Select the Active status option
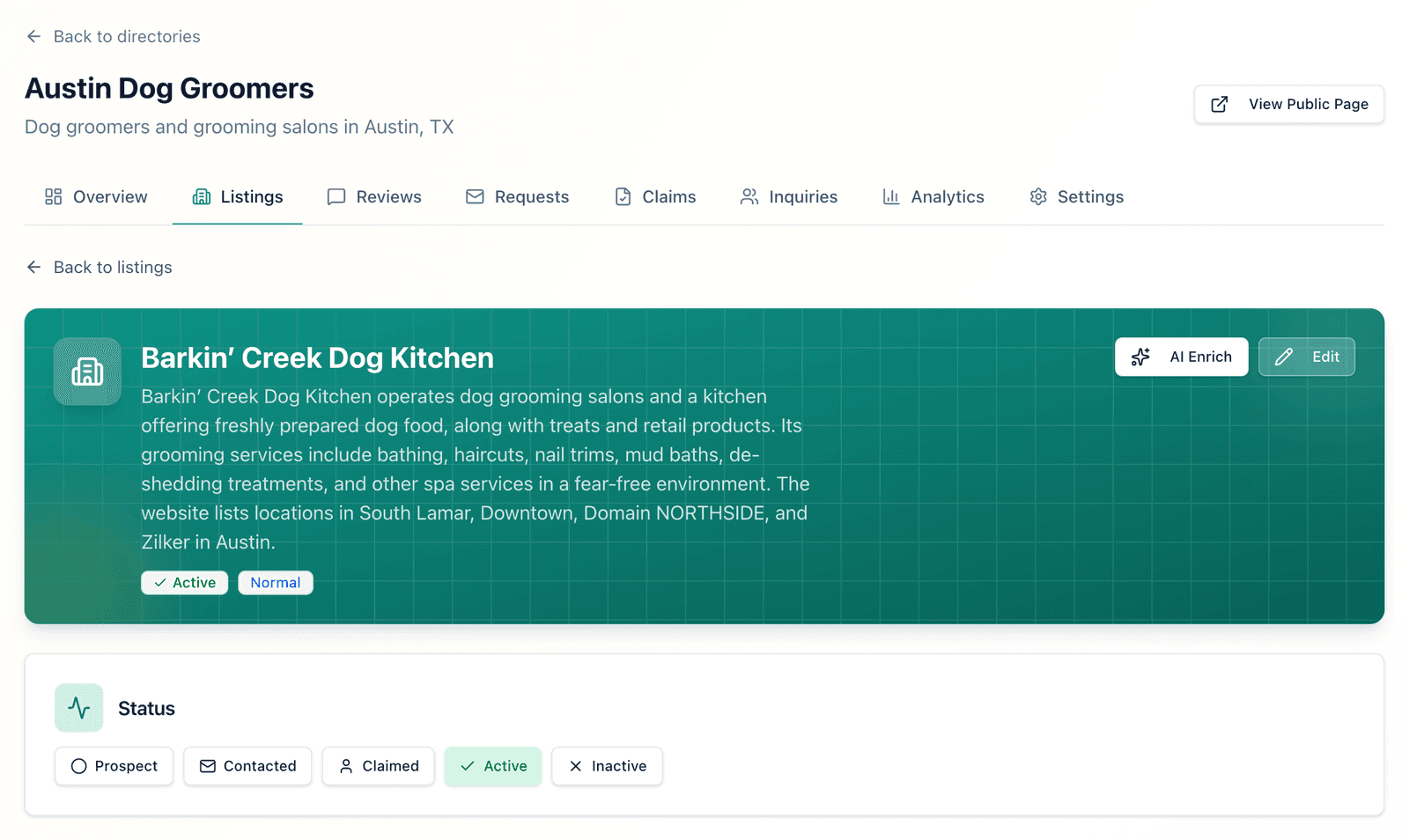The image size is (1409, 840). tap(493, 766)
